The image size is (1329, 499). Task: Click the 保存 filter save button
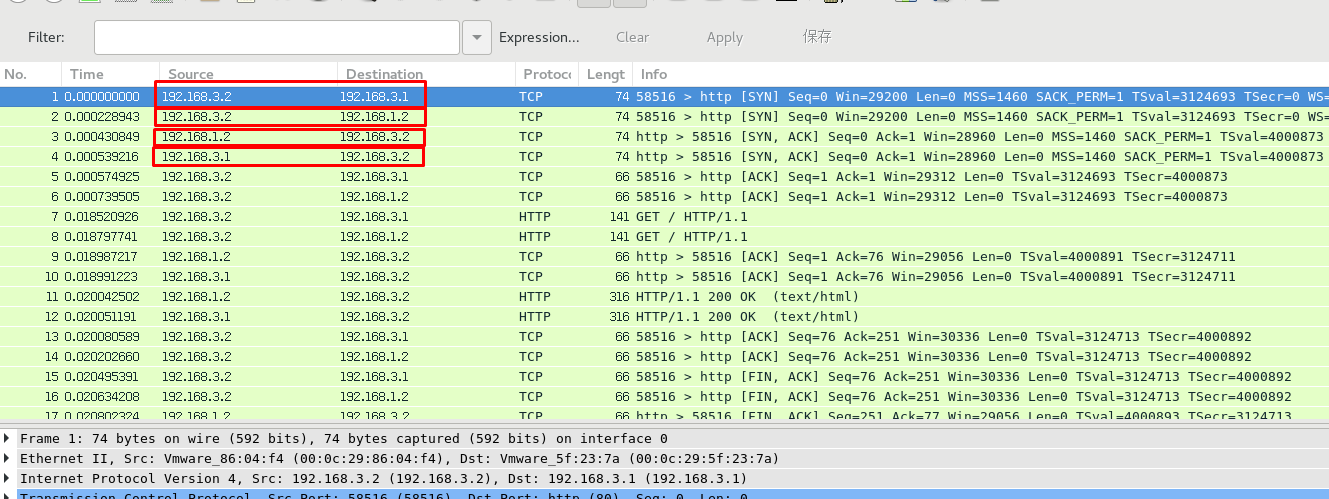point(817,37)
